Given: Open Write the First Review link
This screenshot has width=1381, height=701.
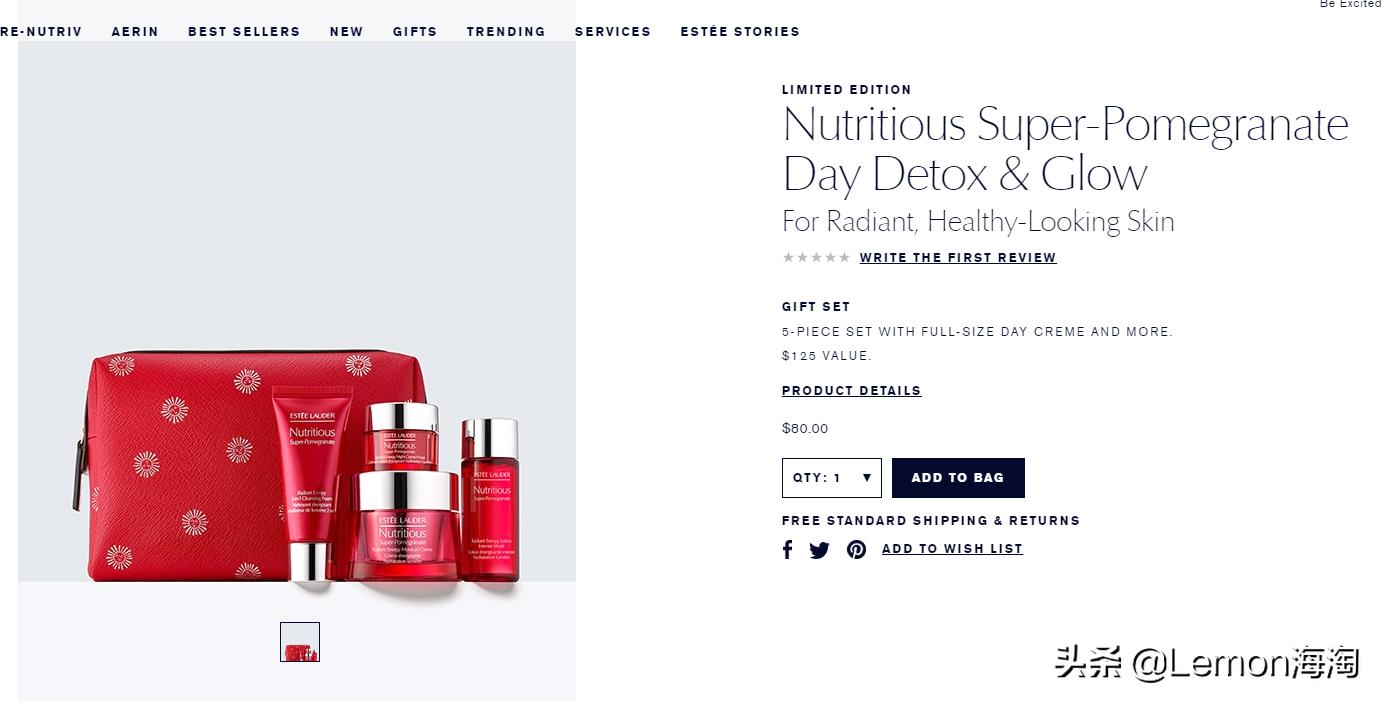Looking at the screenshot, I should tap(958, 258).
